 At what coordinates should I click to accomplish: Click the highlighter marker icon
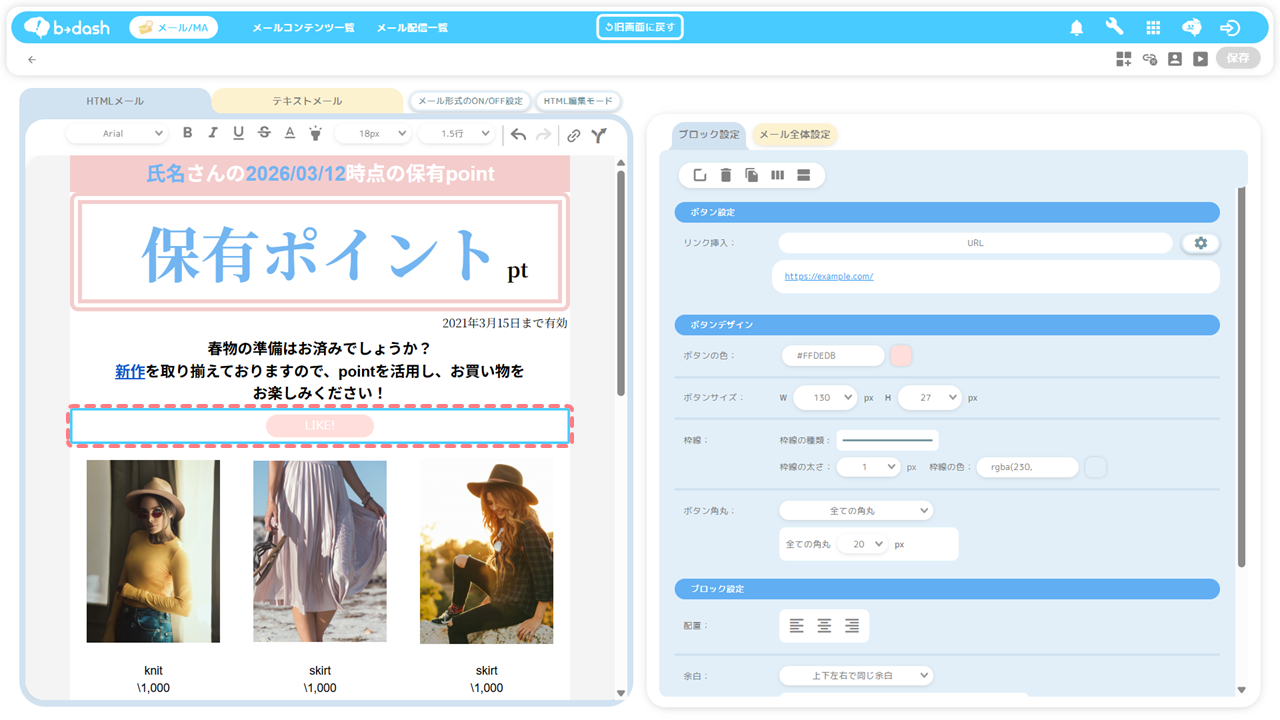tap(315, 133)
